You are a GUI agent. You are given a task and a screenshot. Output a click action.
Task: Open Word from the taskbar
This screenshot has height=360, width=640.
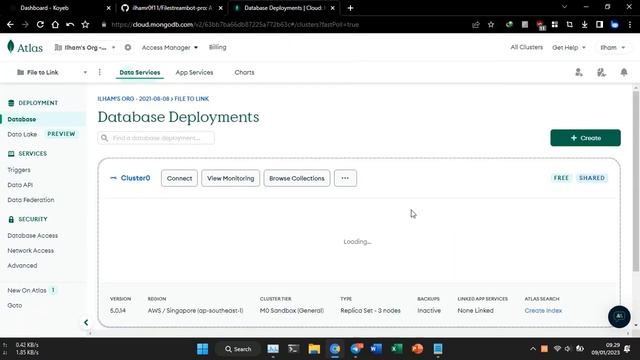point(376,349)
